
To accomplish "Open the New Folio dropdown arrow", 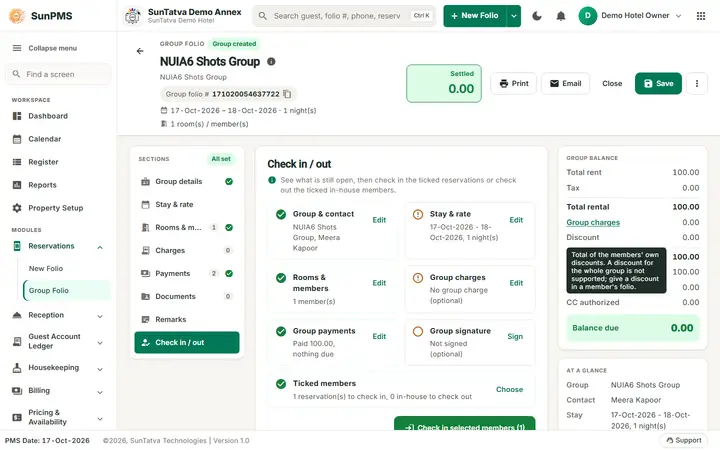I will coord(514,16).
